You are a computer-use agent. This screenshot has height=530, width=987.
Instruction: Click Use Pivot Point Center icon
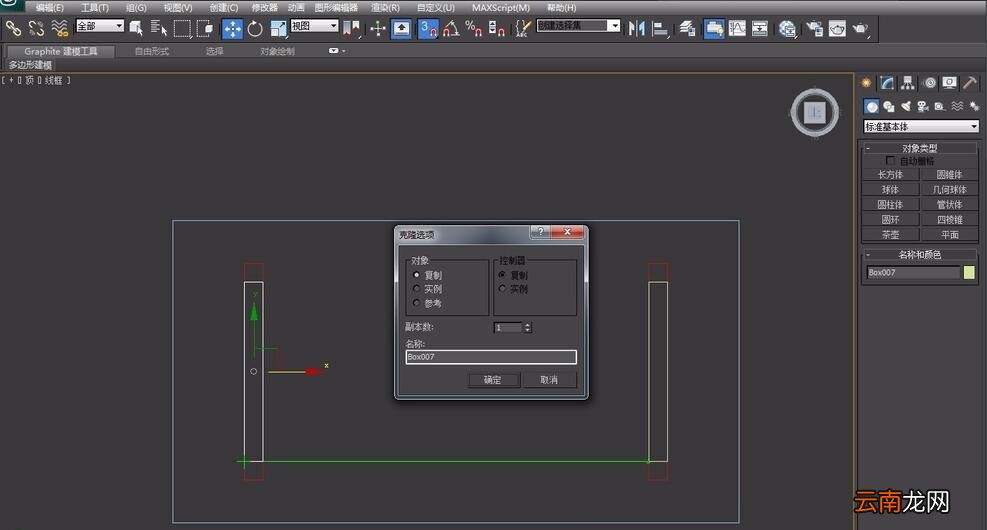(x=351, y=28)
